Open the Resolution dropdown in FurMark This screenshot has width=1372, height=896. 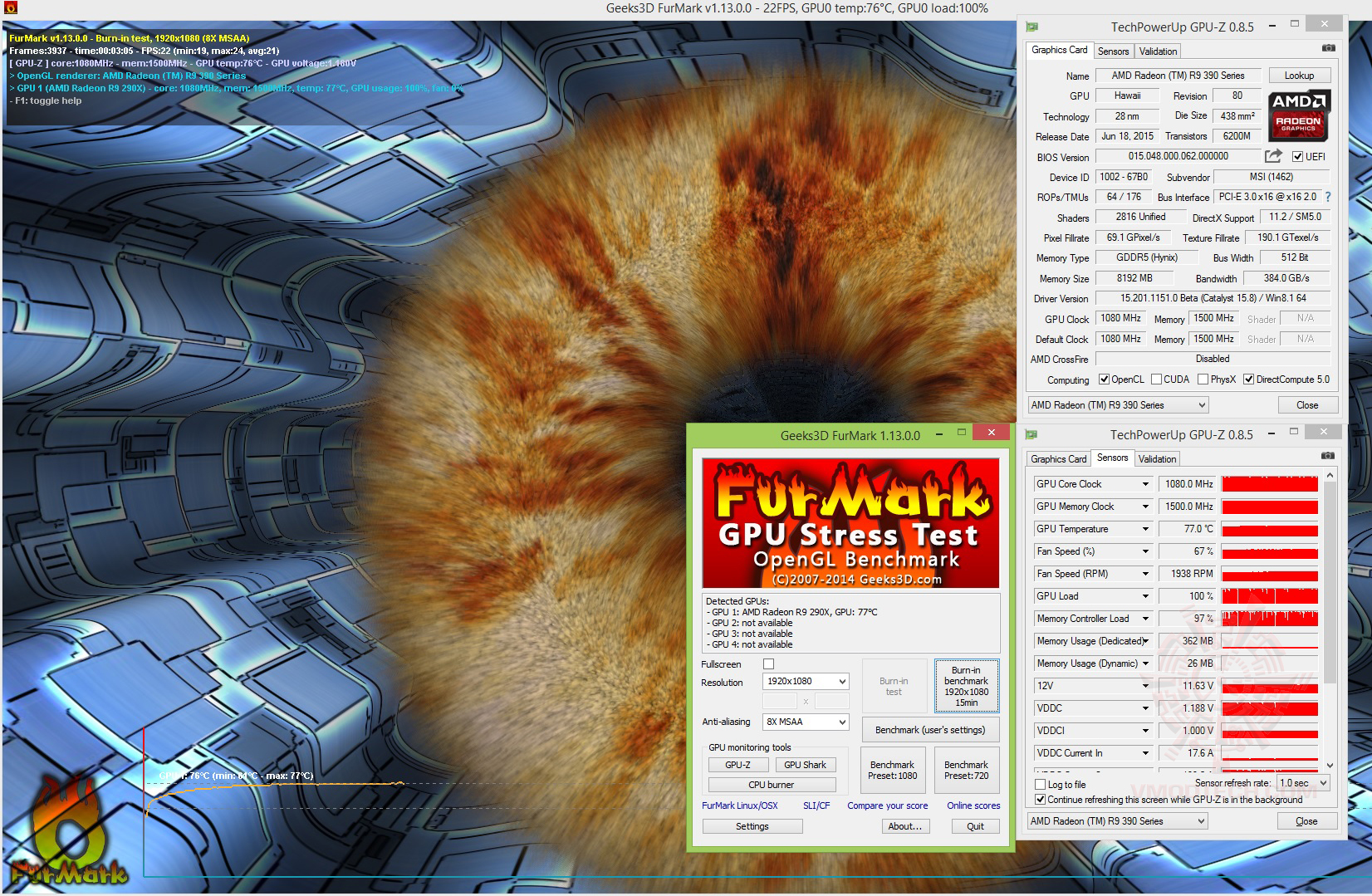806,682
